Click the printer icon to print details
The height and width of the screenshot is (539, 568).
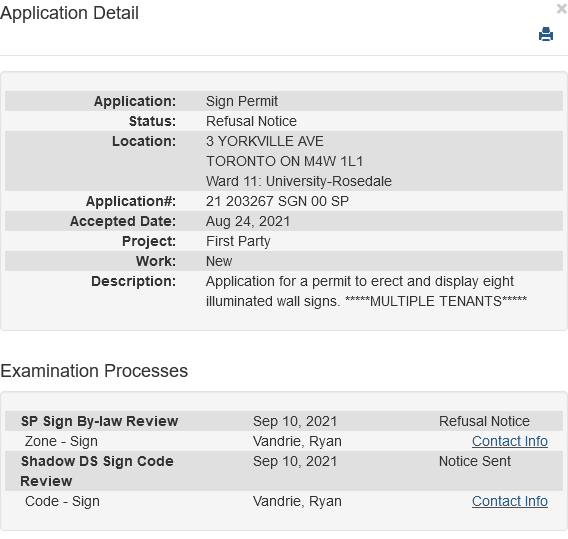pos(546,34)
